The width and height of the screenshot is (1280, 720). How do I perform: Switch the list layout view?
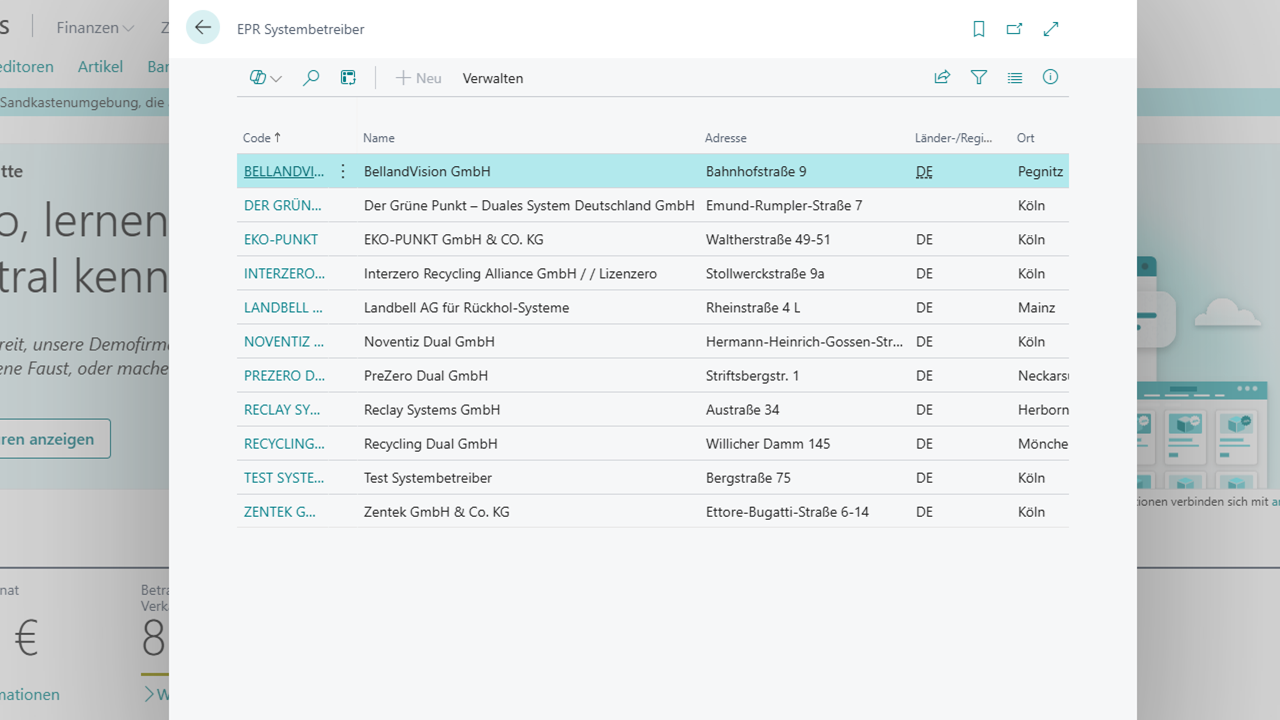[x=1015, y=77]
